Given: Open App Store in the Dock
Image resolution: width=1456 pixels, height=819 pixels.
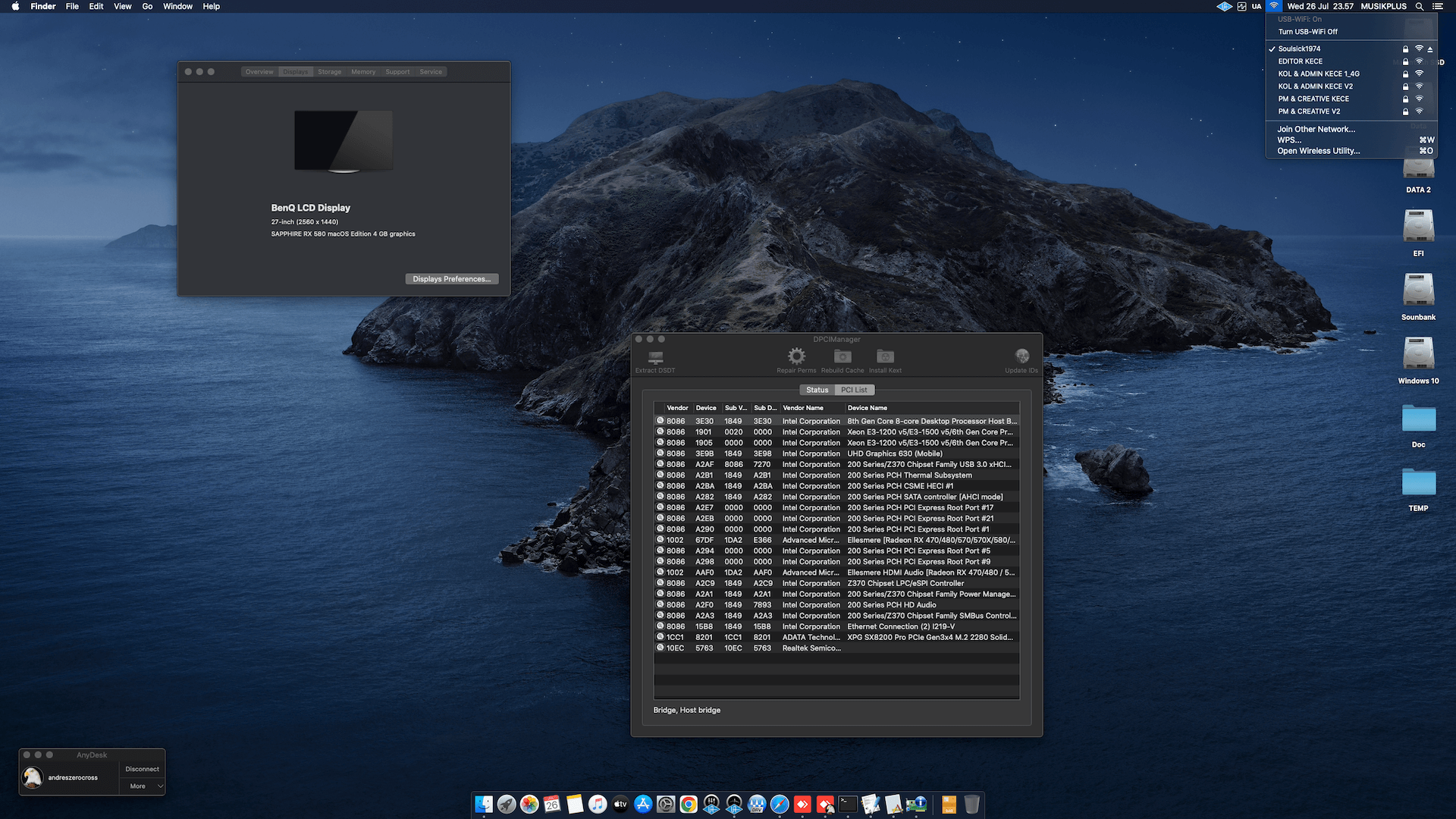Looking at the screenshot, I should pos(643,804).
